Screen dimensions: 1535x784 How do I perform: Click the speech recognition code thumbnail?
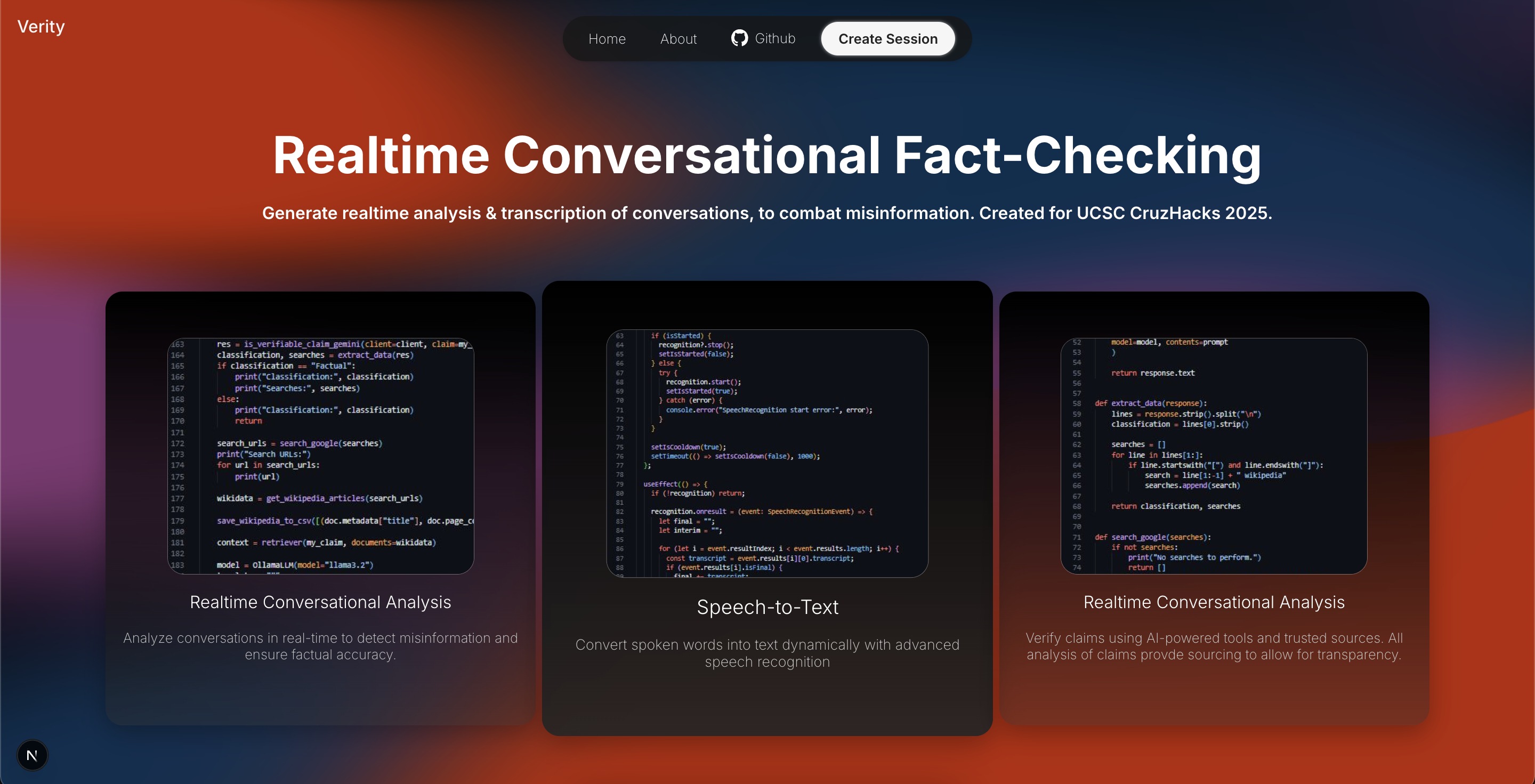[x=767, y=454]
